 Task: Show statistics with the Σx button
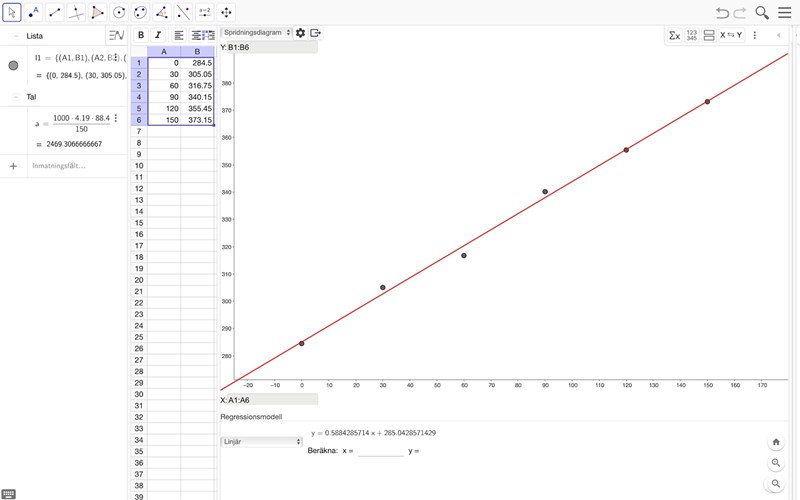pos(674,35)
